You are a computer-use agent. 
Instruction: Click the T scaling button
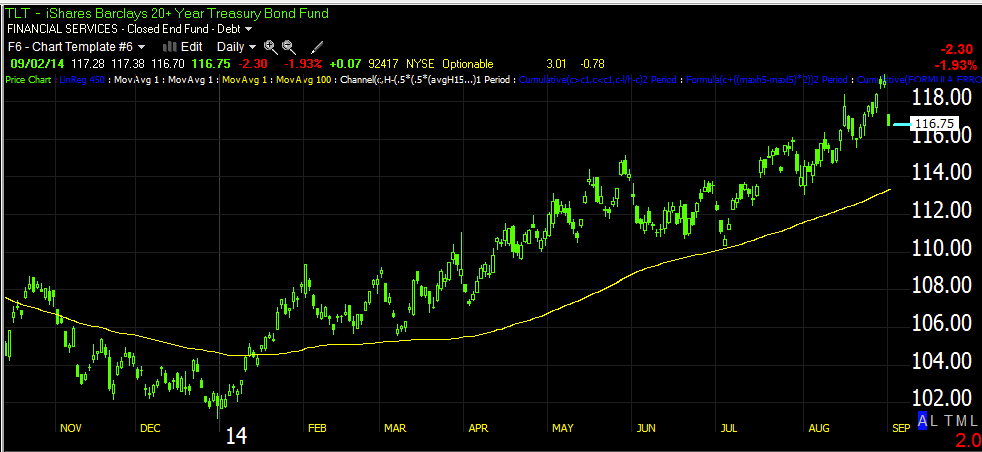pos(948,421)
